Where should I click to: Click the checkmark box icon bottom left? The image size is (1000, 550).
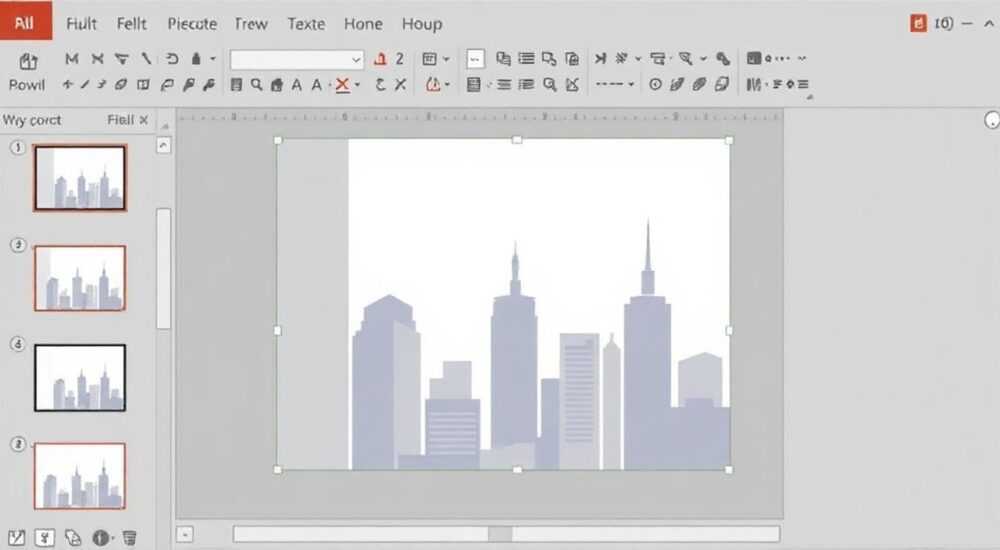(17, 538)
